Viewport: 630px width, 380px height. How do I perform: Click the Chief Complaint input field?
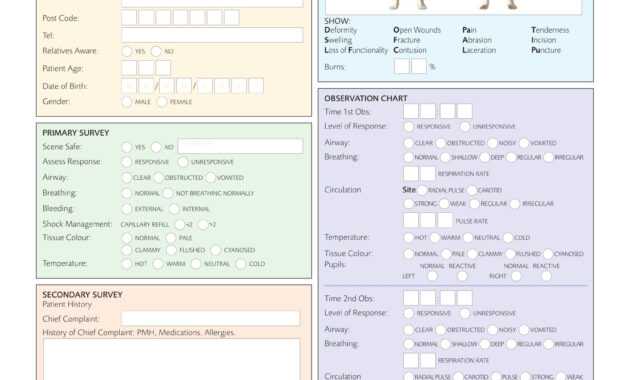pos(211,319)
